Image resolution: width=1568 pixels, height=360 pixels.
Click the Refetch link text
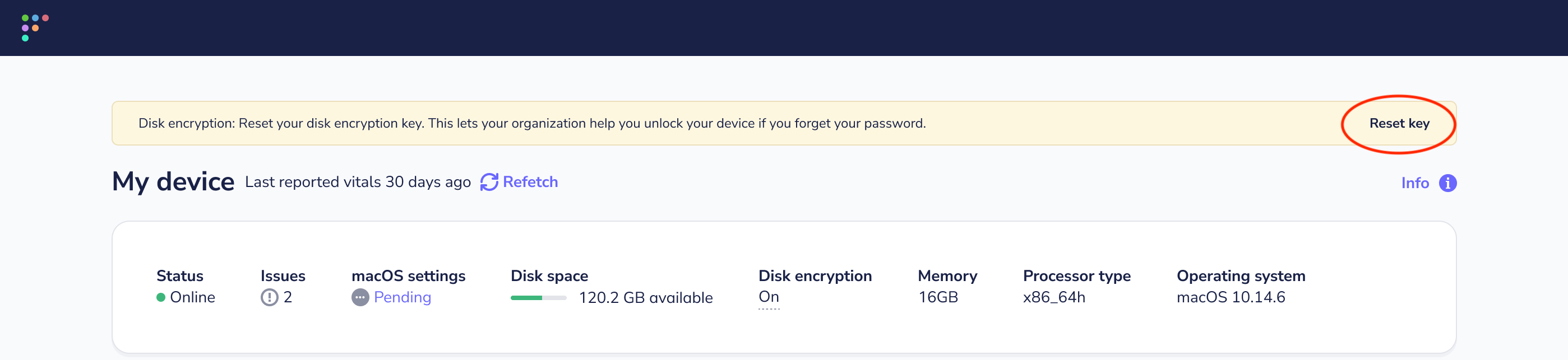tap(530, 182)
